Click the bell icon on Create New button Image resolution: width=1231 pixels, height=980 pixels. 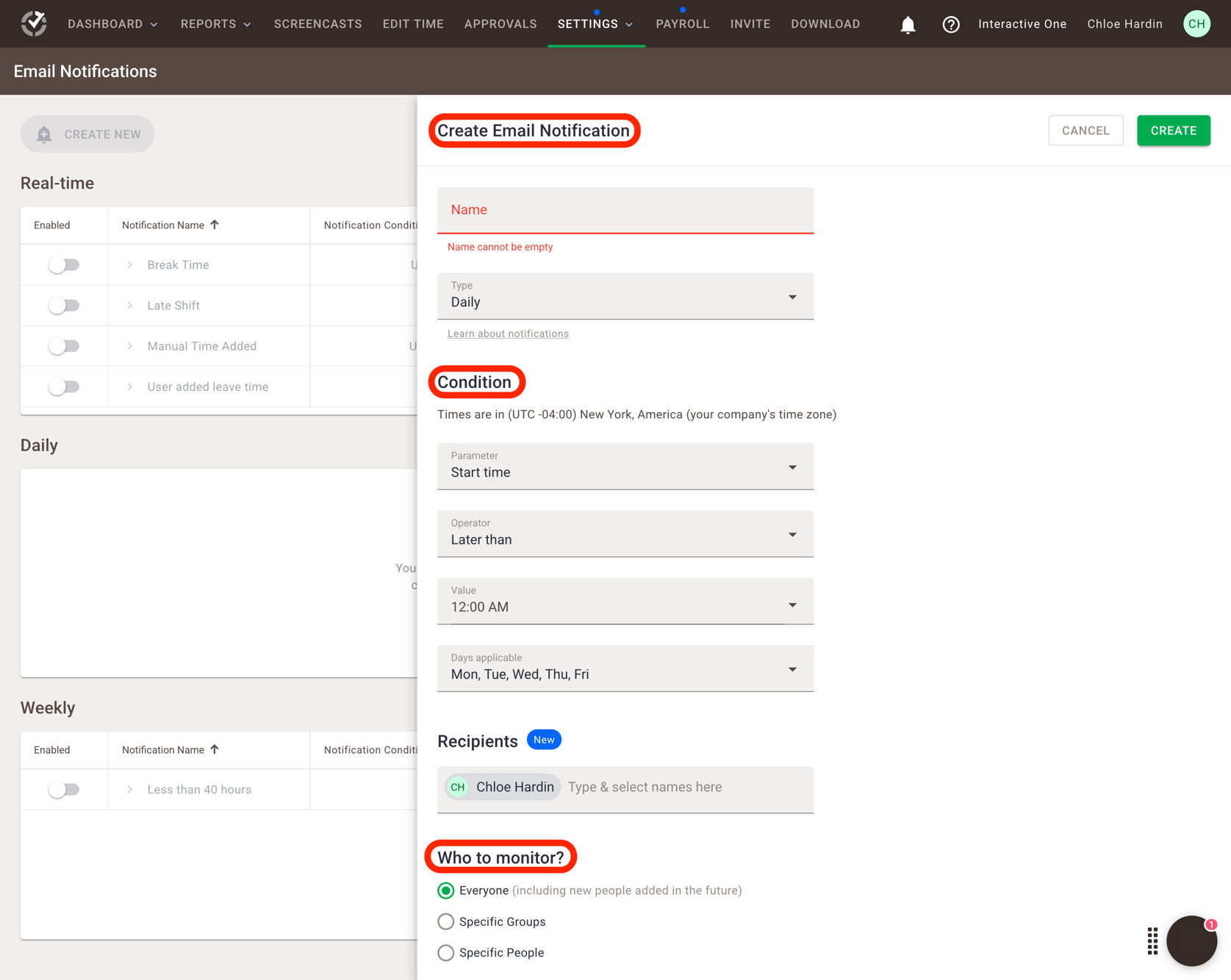click(x=44, y=134)
